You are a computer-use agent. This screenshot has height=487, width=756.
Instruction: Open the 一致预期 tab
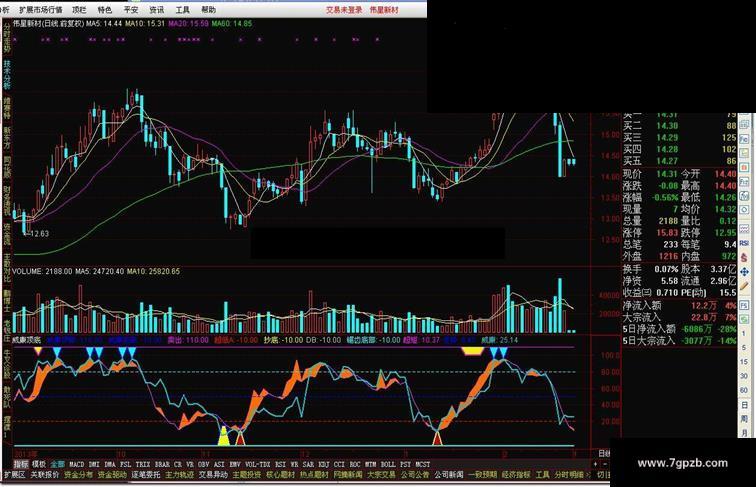(482, 475)
